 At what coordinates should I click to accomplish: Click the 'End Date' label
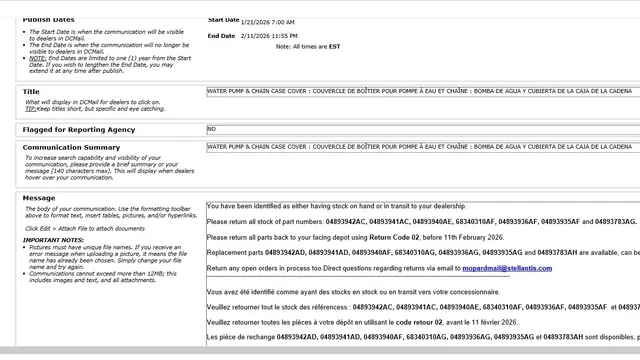(x=221, y=36)
